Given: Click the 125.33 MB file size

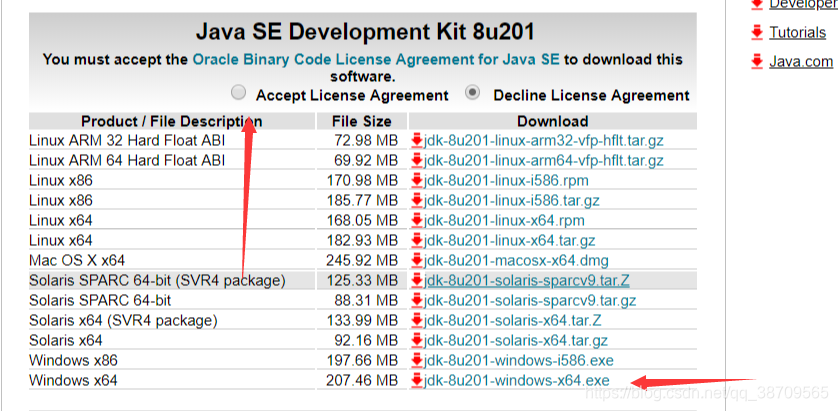Looking at the screenshot, I should pyautogui.click(x=362, y=280).
